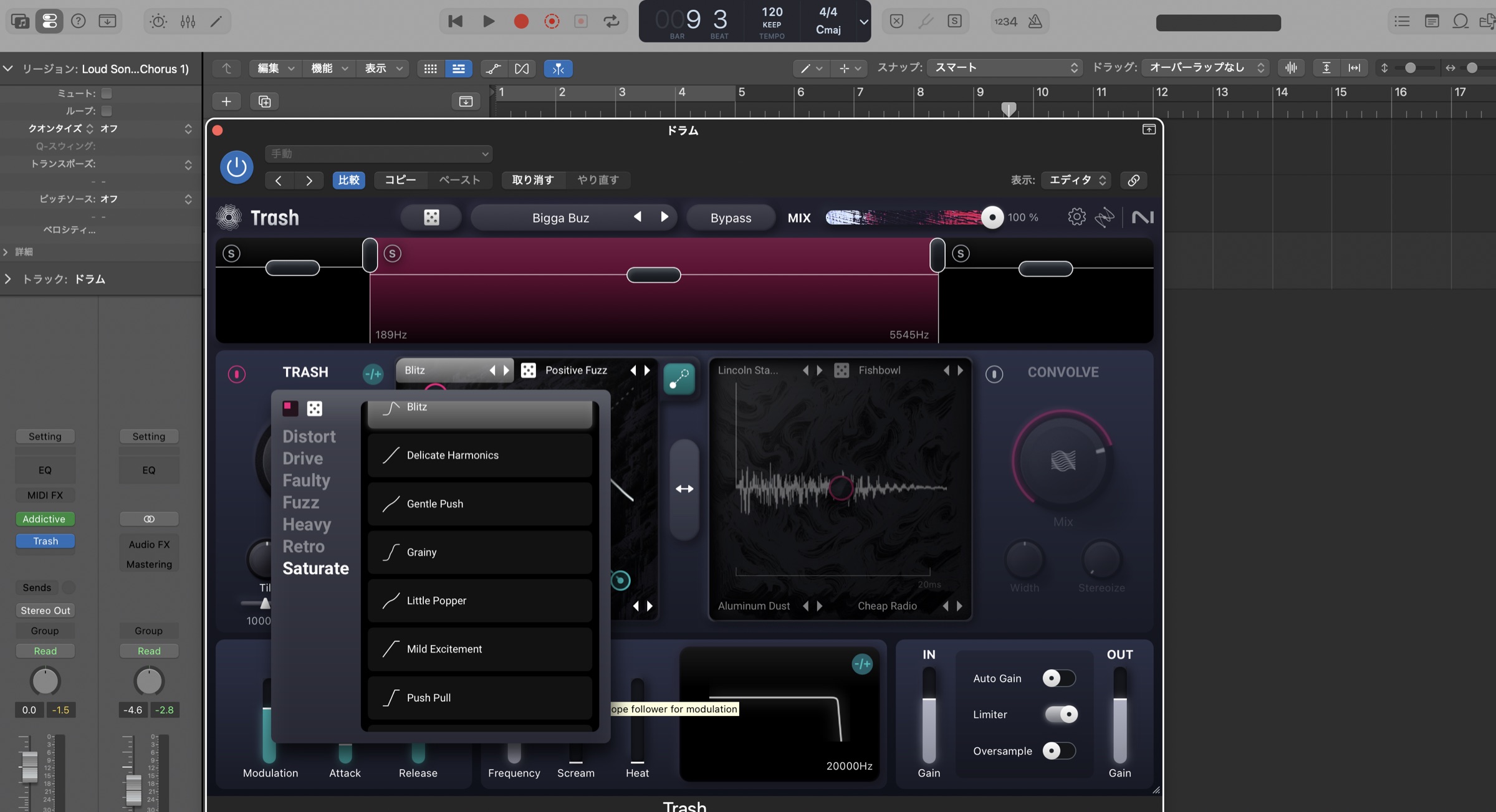
Task: Click the コピー copy button
Action: (400, 180)
